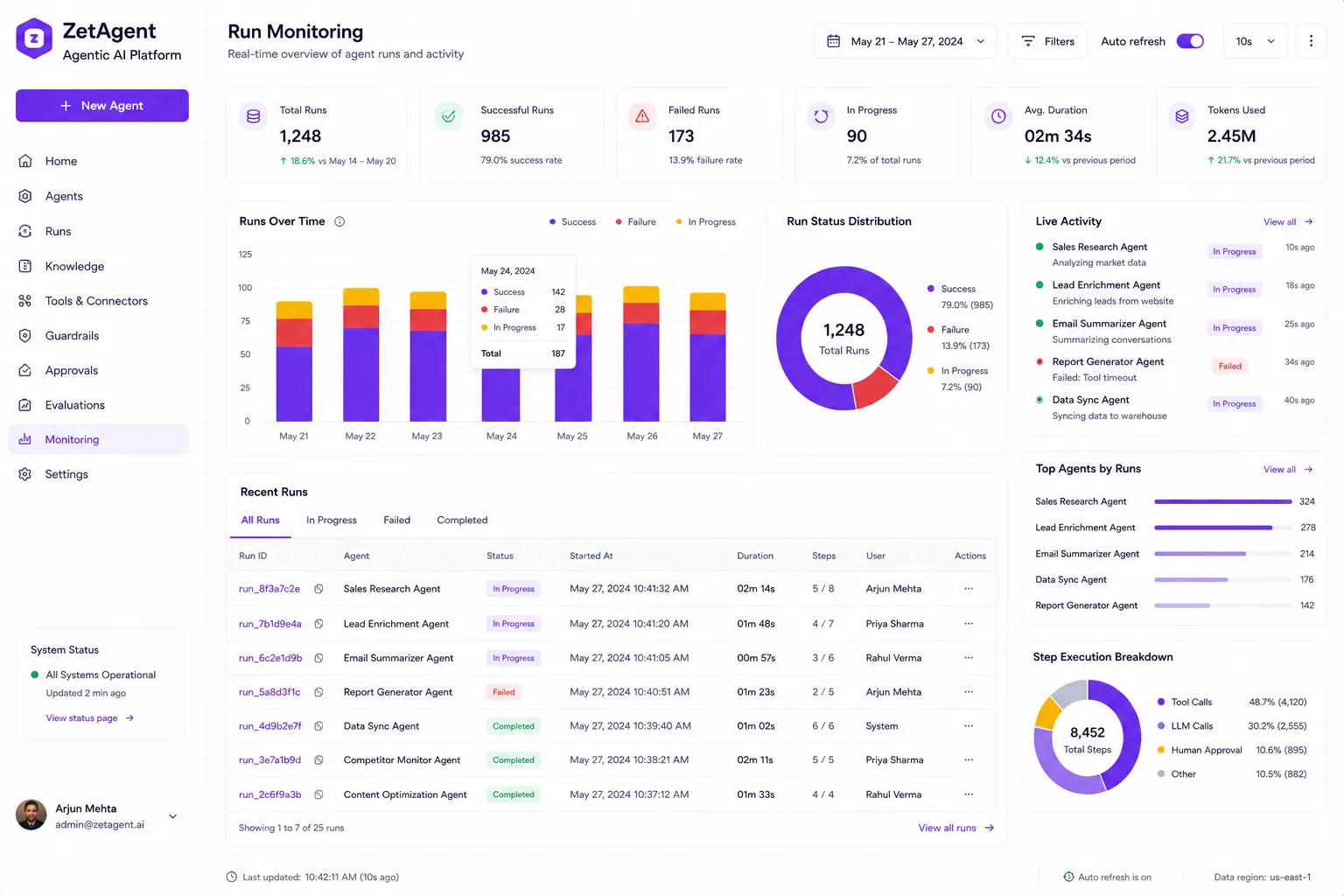This screenshot has height=896, width=1344.
Task: Click the Arjun Mehta profile avatar
Action: click(31, 815)
